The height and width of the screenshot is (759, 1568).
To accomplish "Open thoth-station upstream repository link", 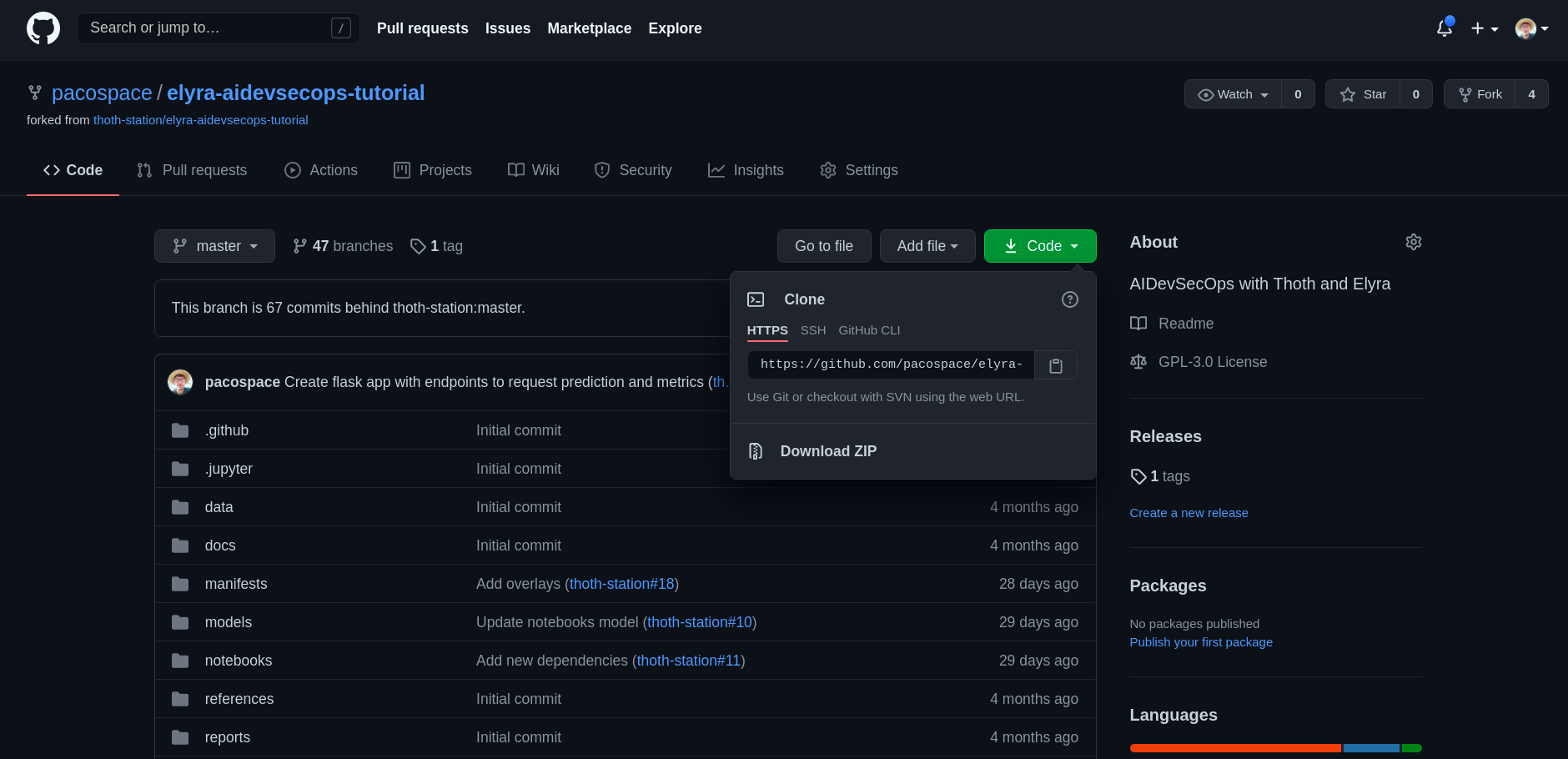I will pyautogui.click(x=200, y=120).
